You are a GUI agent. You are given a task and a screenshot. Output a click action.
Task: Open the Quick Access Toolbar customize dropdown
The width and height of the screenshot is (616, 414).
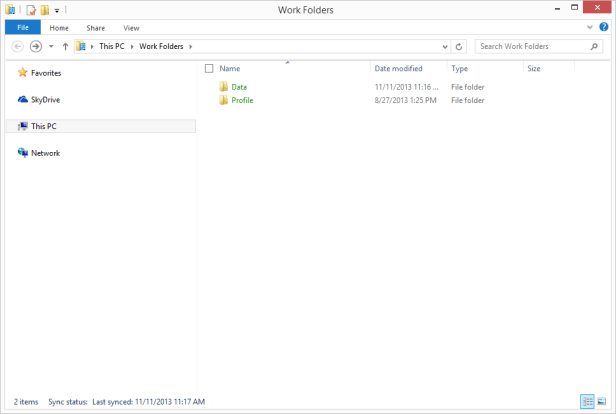[x=57, y=11]
